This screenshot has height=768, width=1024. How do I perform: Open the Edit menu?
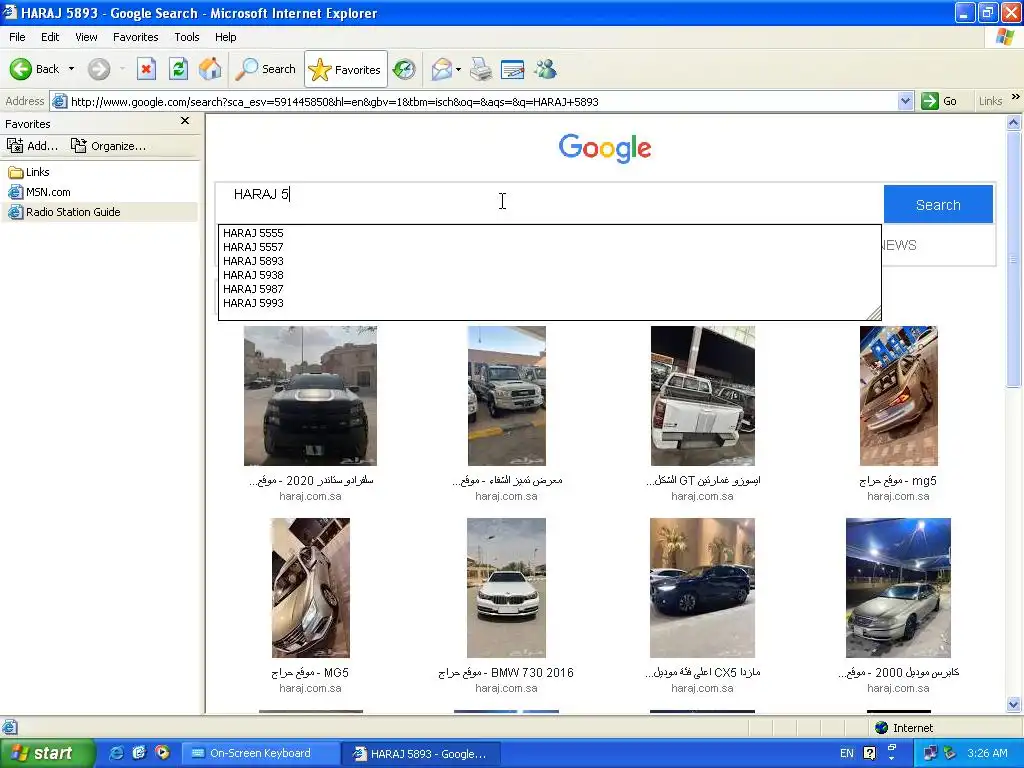pos(50,37)
